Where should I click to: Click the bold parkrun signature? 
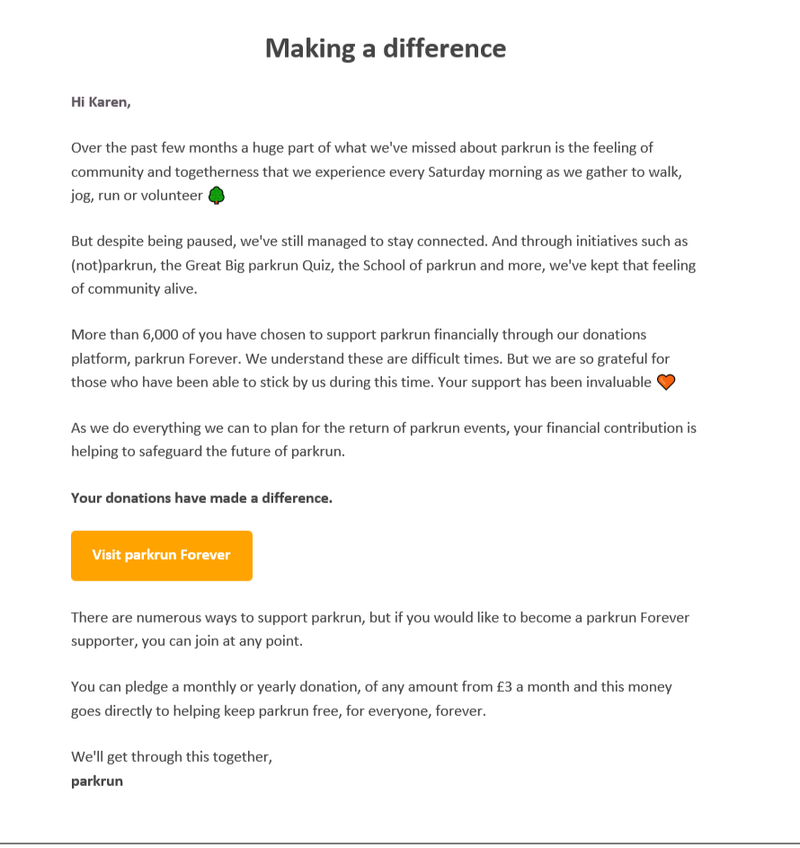pyautogui.click(x=97, y=781)
